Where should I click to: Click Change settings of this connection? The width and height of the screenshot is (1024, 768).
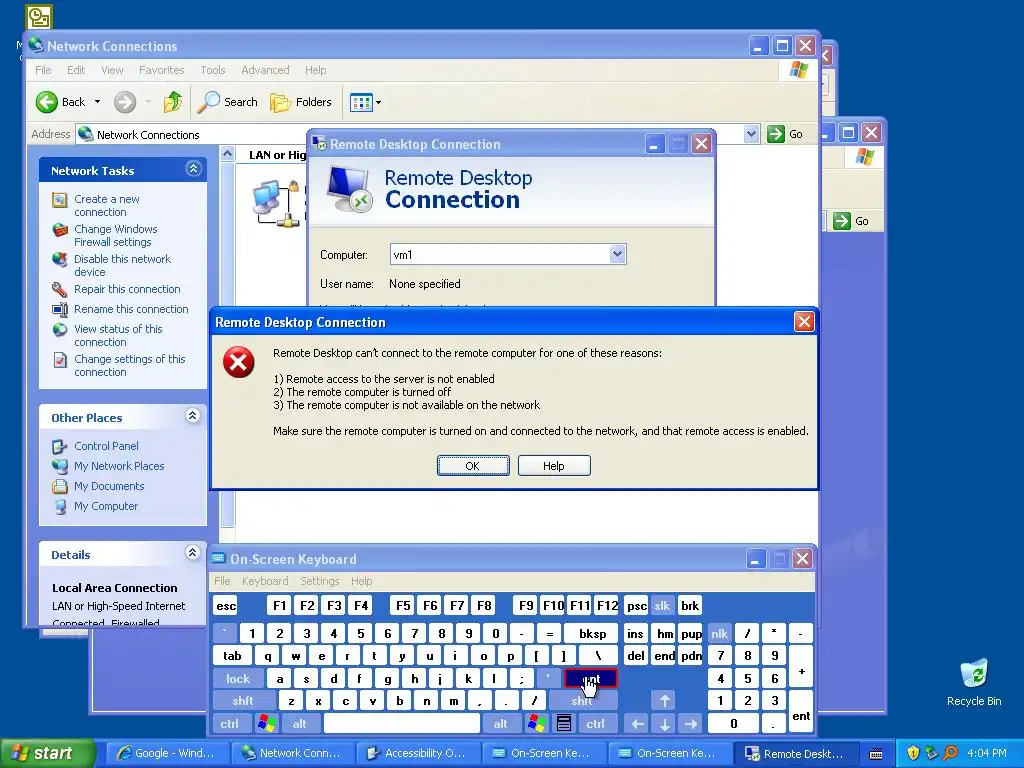[130, 365]
